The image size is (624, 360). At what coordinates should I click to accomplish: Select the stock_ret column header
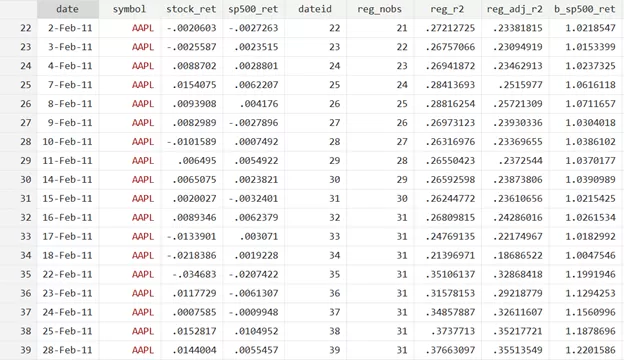tap(191, 9)
